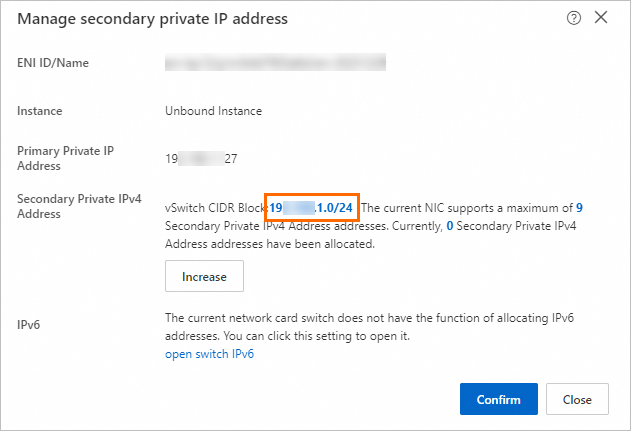
Task: Click the Secondary Private IPv4 Address label
Action: click(79, 206)
